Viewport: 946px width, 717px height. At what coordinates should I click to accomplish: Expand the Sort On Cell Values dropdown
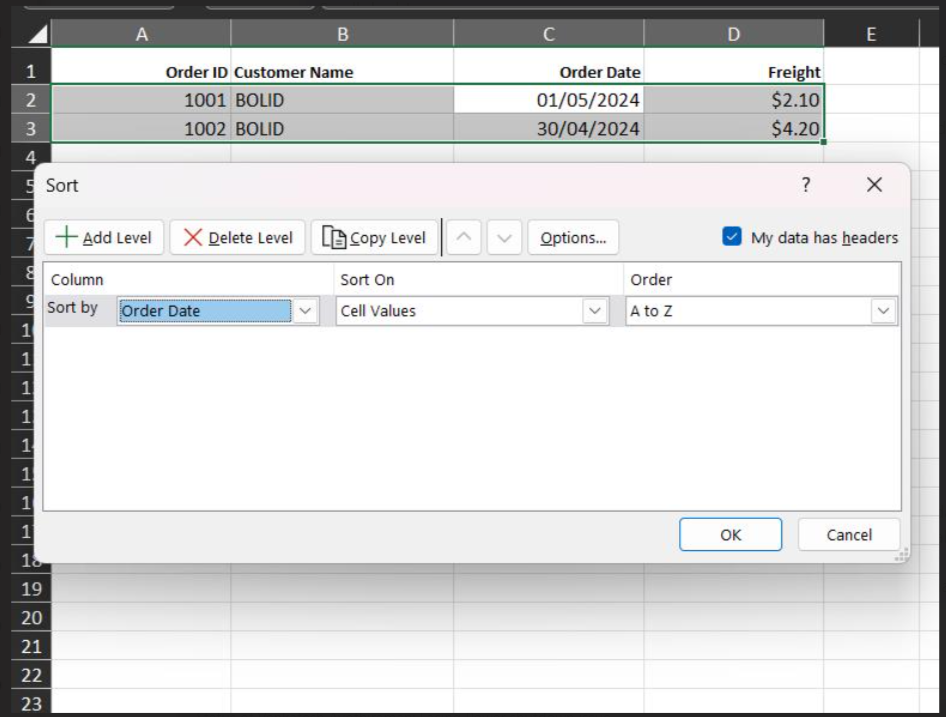[595, 311]
